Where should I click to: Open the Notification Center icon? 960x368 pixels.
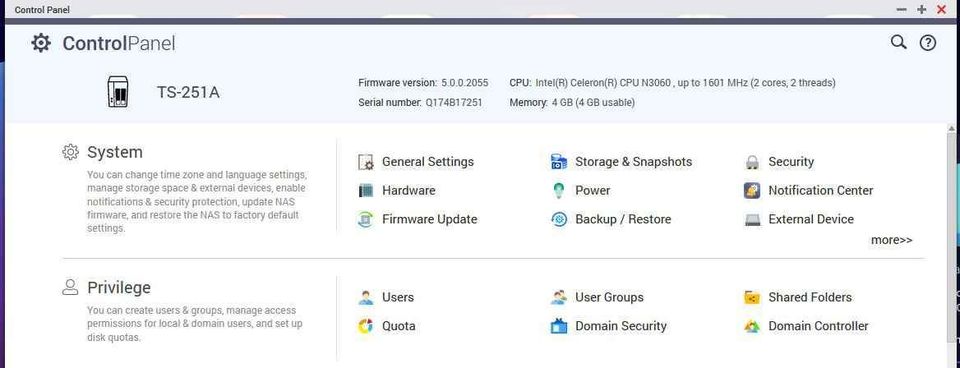tap(752, 190)
